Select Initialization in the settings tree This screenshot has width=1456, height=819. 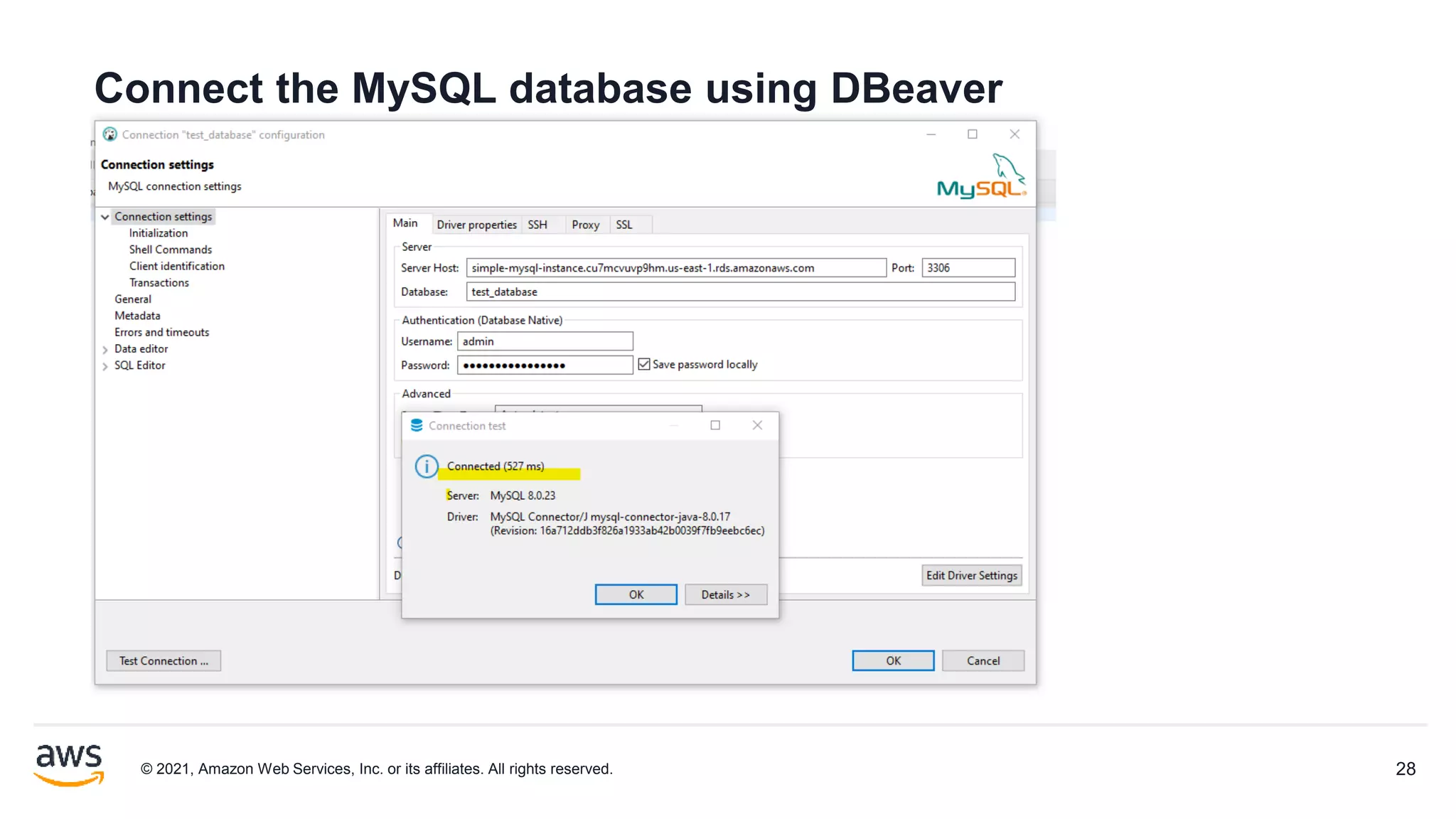[159, 233]
